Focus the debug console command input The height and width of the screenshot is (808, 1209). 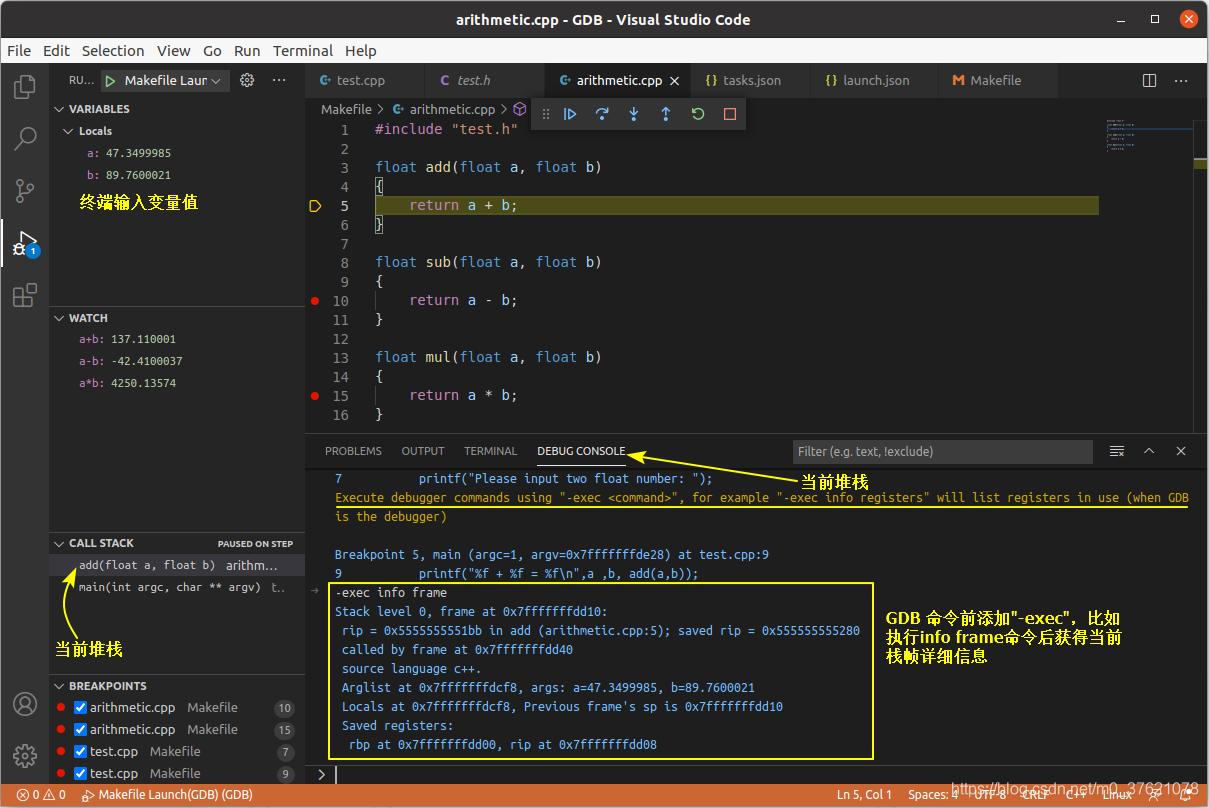764,774
